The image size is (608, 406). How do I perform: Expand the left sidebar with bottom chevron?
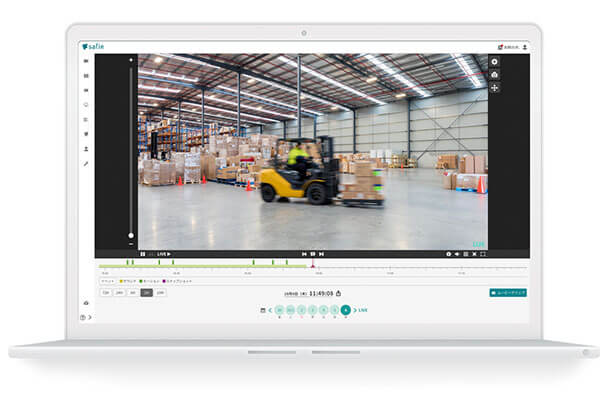[90, 318]
